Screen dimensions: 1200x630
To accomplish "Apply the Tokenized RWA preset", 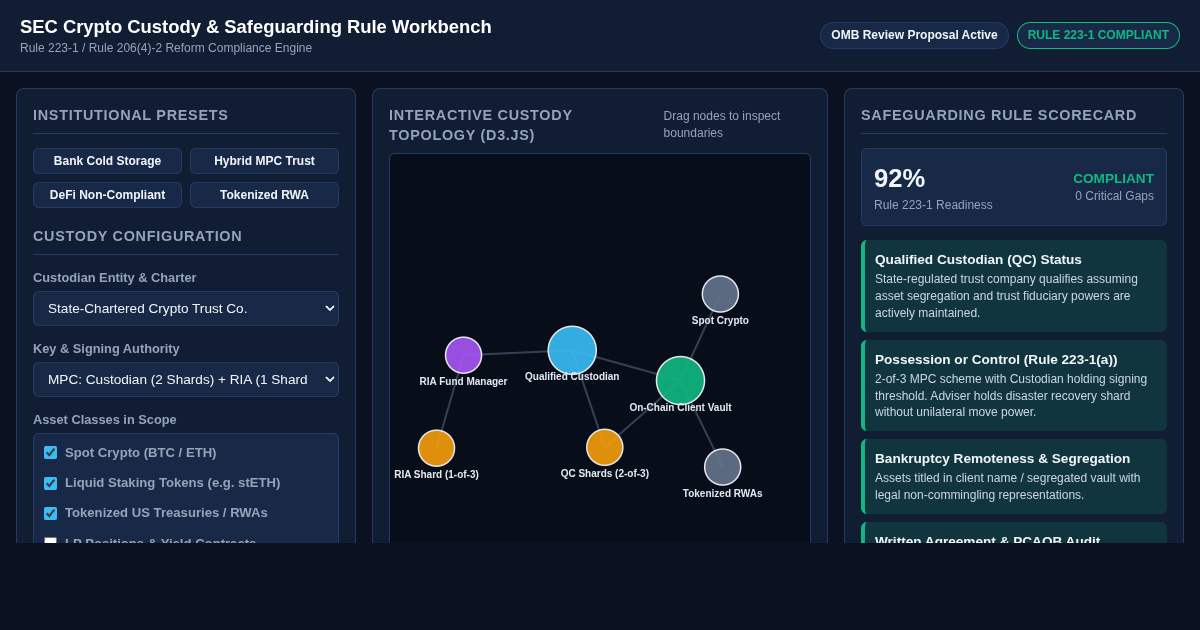I will pyautogui.click(x=264, y=195).
